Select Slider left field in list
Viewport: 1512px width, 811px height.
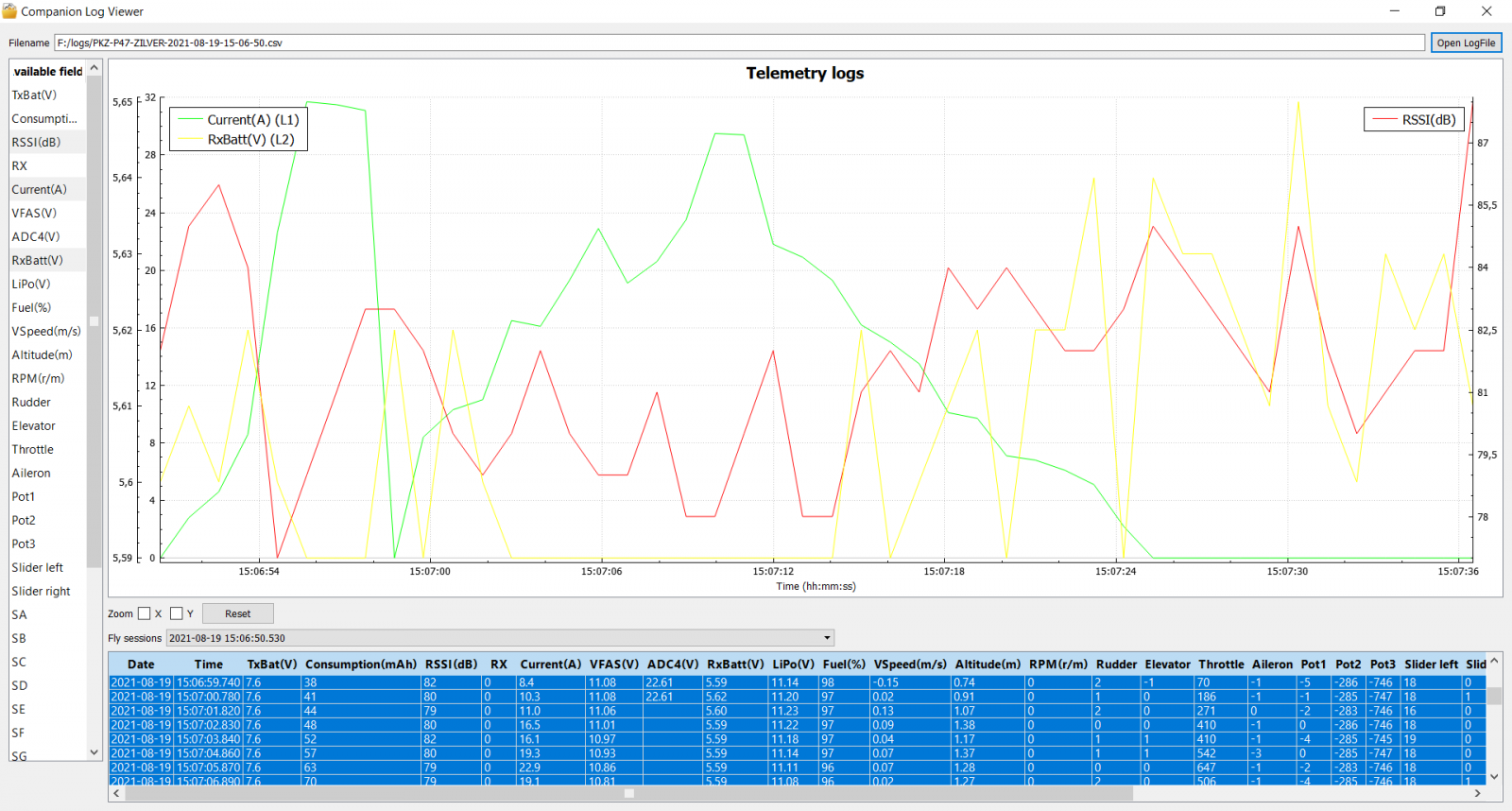(x=47, y=567)
